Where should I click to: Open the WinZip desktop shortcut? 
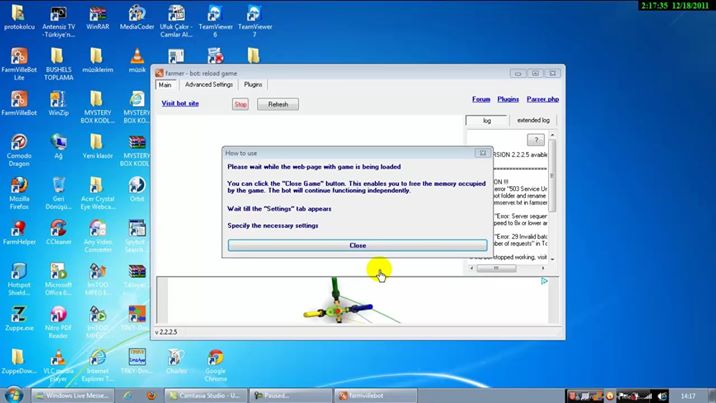[58, 103]
